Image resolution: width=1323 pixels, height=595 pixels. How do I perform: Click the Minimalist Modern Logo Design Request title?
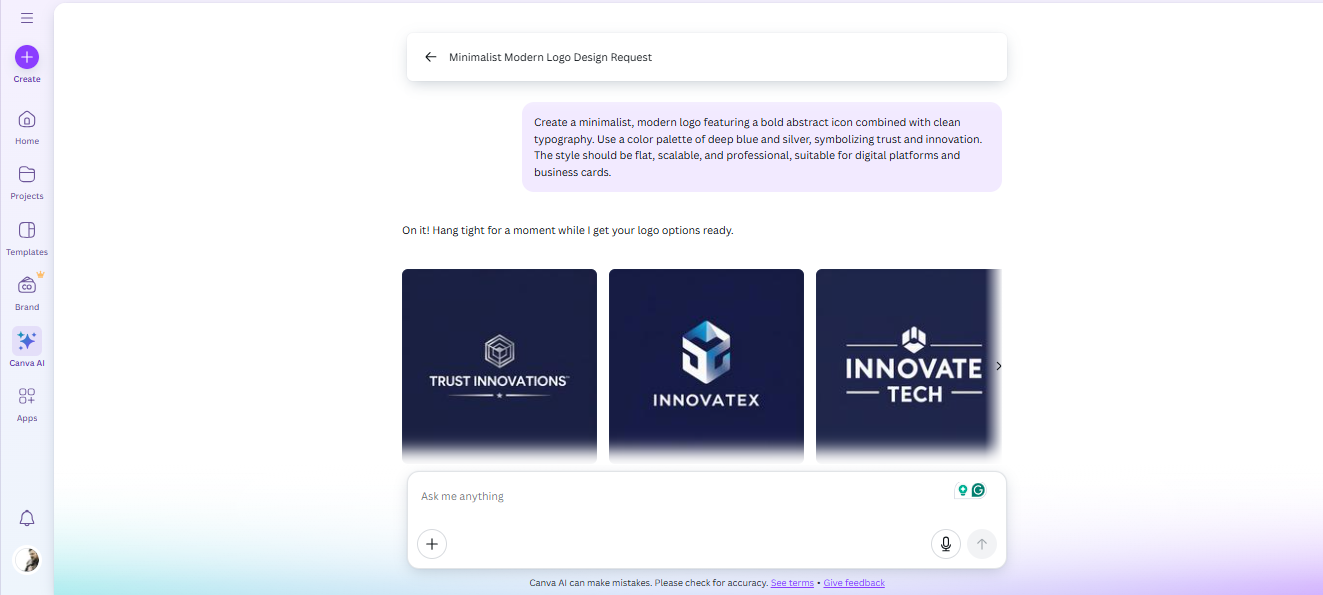(x=550, y=57)
